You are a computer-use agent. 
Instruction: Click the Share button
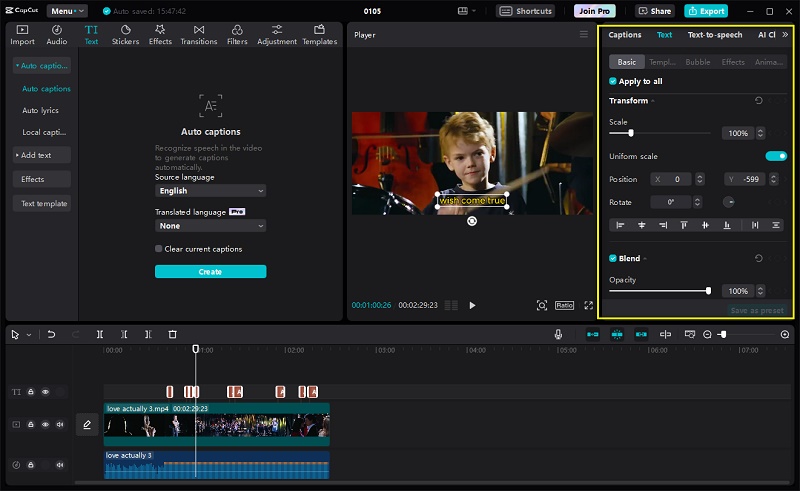pyautogui.click(x=655, y=11)
